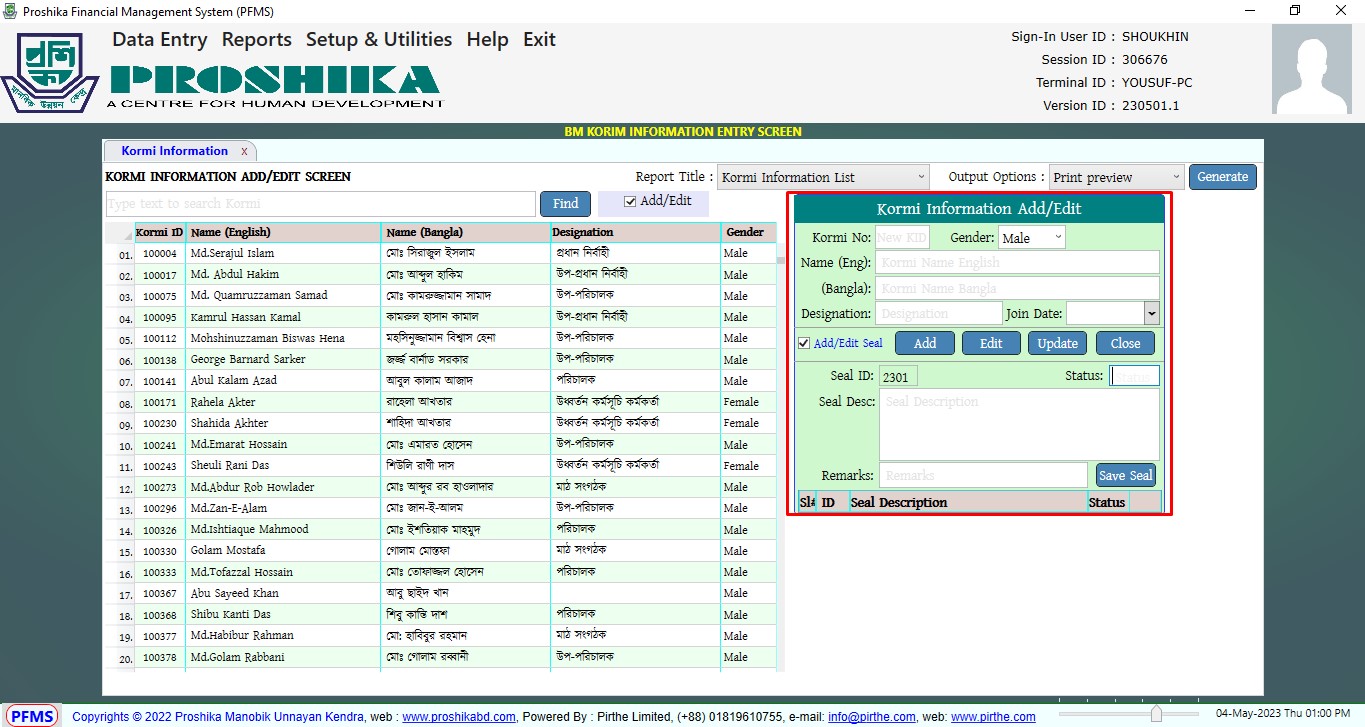This screenshot has width=1365, height=727.
Task: Click the Proshika logo emblem
Action: pyautogui.click(x=50, y=75)
